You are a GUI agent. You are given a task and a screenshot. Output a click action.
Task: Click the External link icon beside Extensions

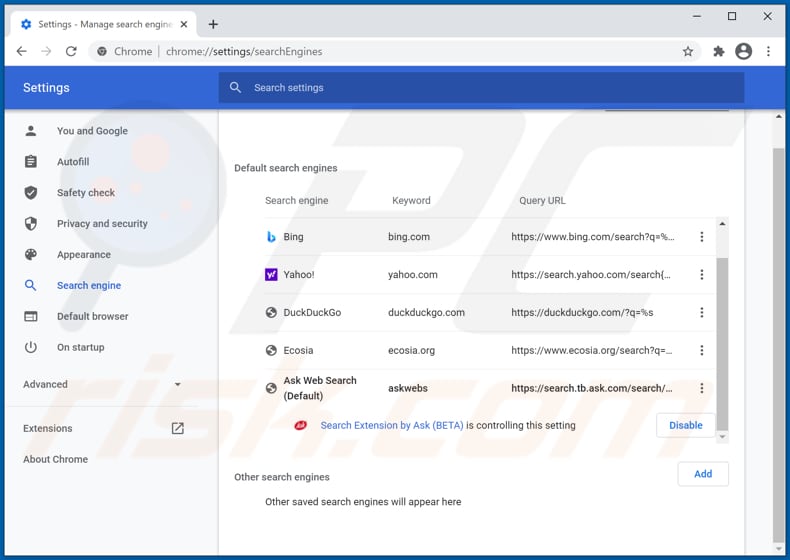[177, 428]
